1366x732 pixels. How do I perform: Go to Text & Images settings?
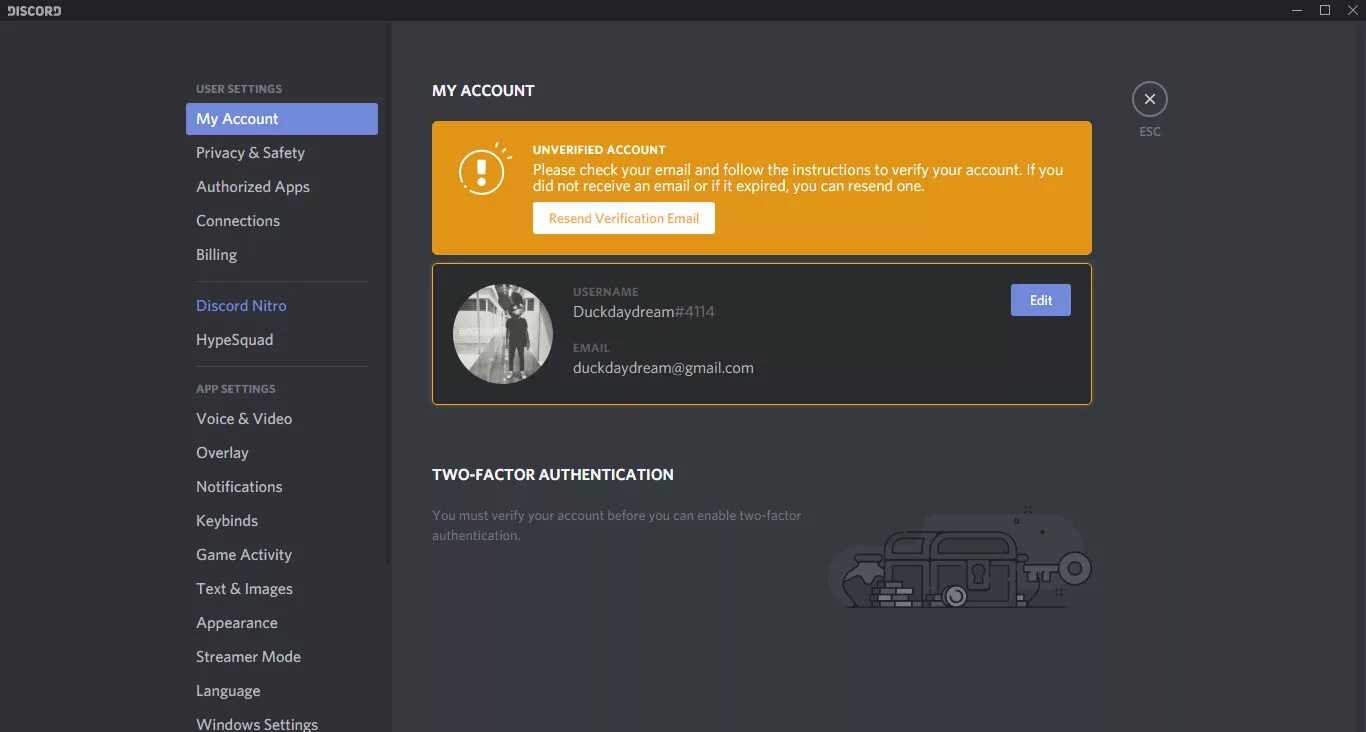282,589
